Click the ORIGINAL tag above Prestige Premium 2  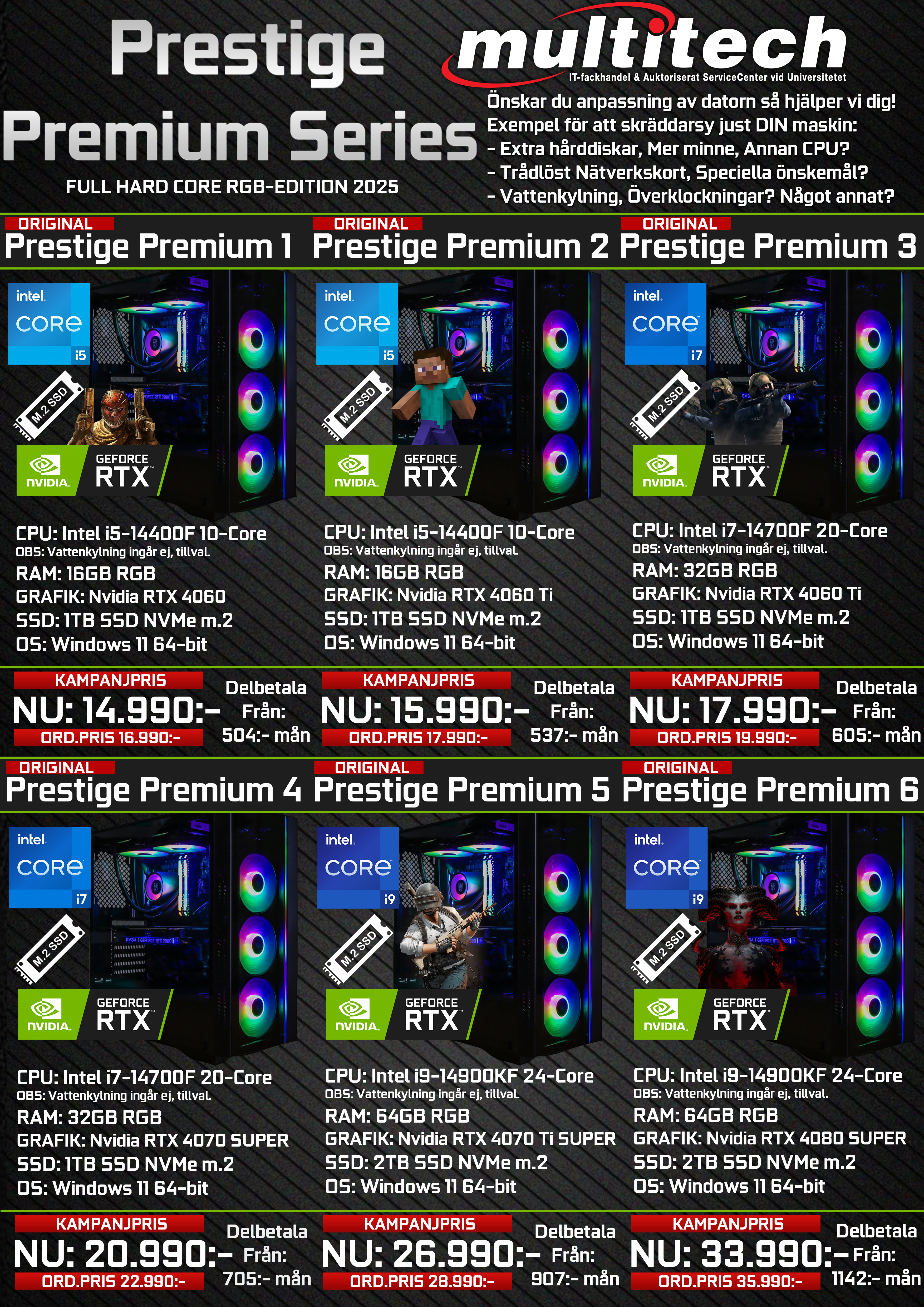point(367,224)
